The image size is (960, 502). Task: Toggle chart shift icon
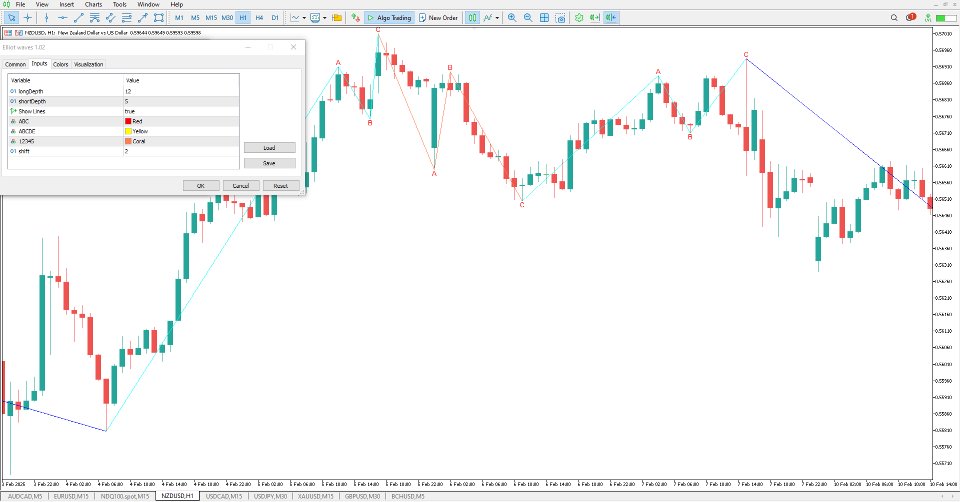(610, 18)
